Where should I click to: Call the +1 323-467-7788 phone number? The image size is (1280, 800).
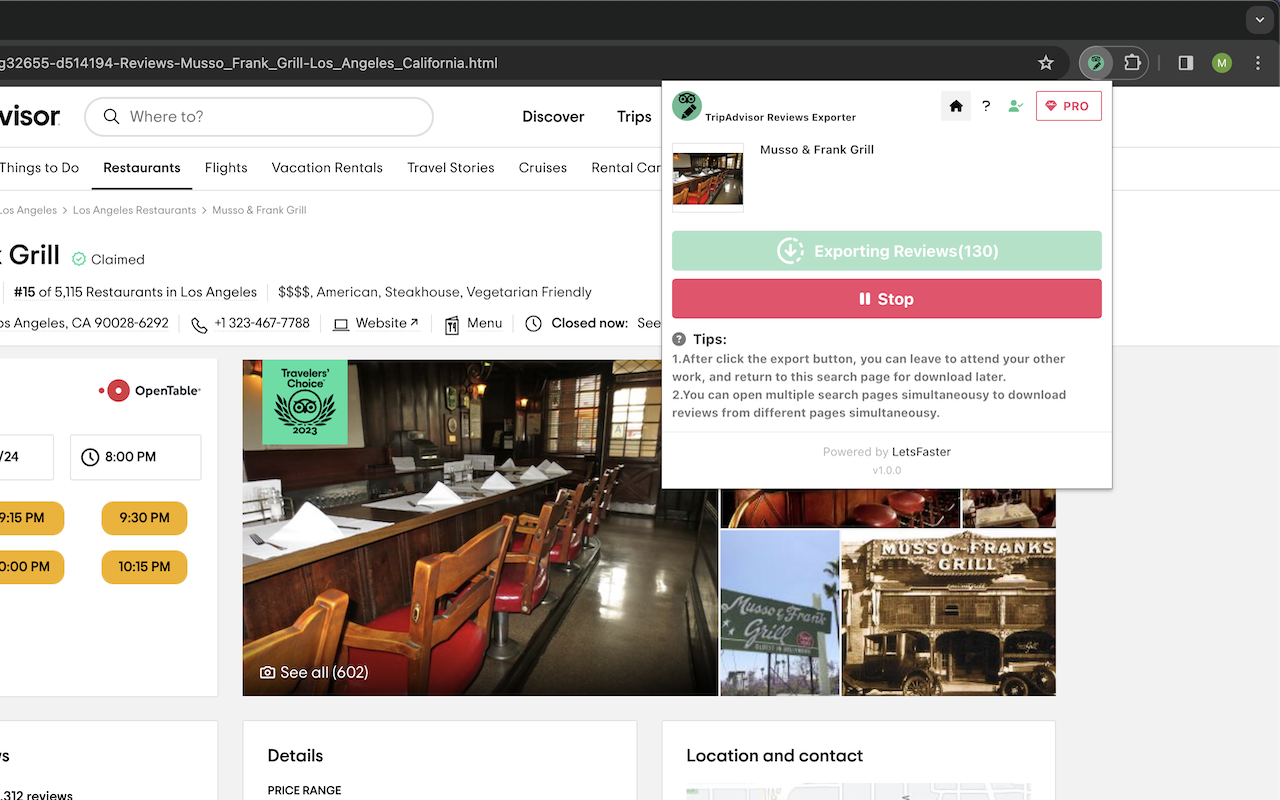coord(262,323)
